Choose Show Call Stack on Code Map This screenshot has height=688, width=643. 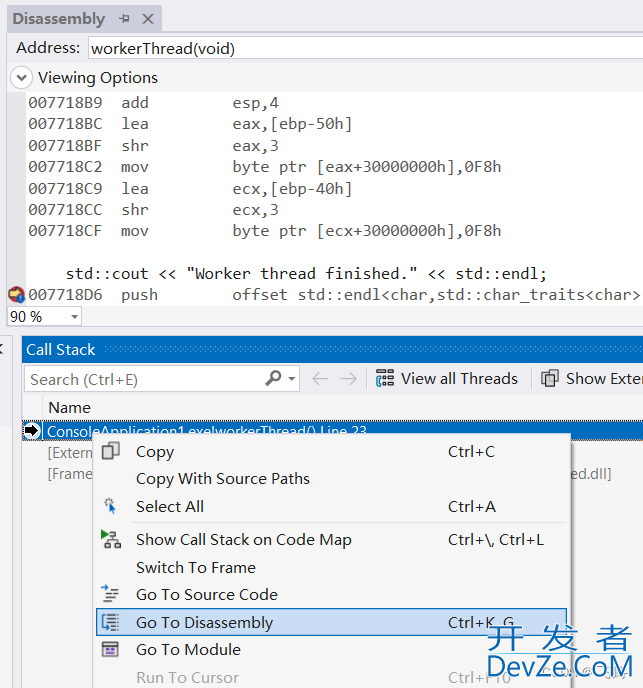pyautogui.click(x=331, y=540)
